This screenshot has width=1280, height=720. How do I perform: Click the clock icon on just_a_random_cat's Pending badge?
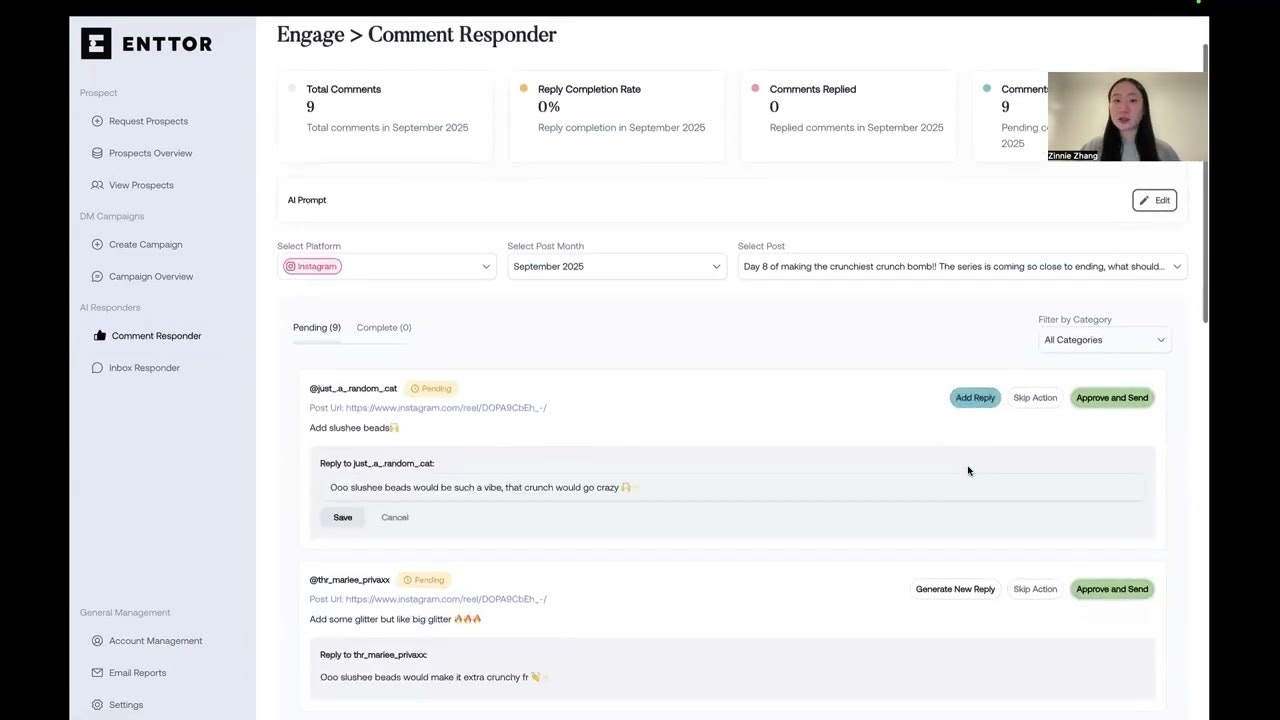click(x=415, y=388)
